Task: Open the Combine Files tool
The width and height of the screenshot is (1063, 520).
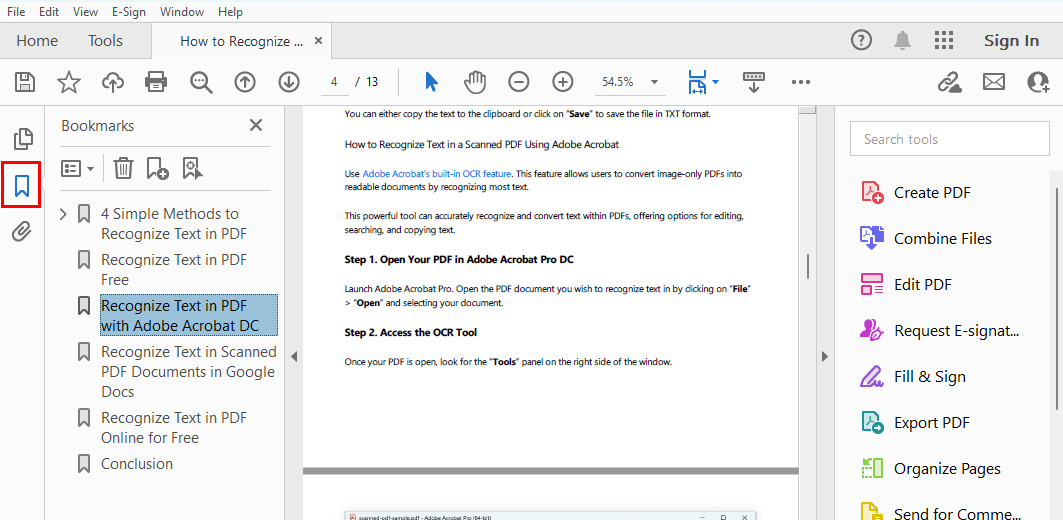Action: coord(926,239)
